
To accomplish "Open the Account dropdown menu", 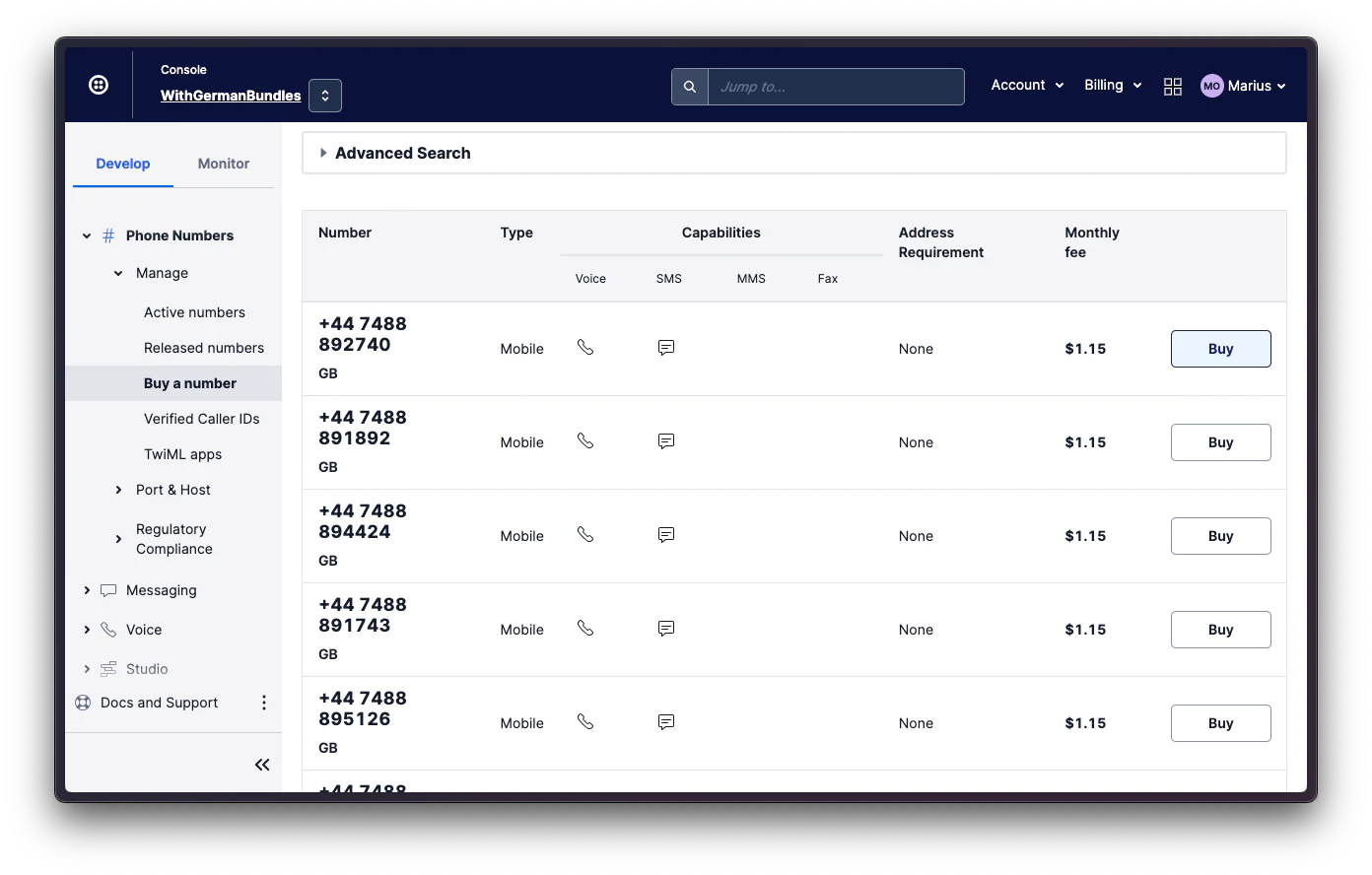I will [1027, 85].
